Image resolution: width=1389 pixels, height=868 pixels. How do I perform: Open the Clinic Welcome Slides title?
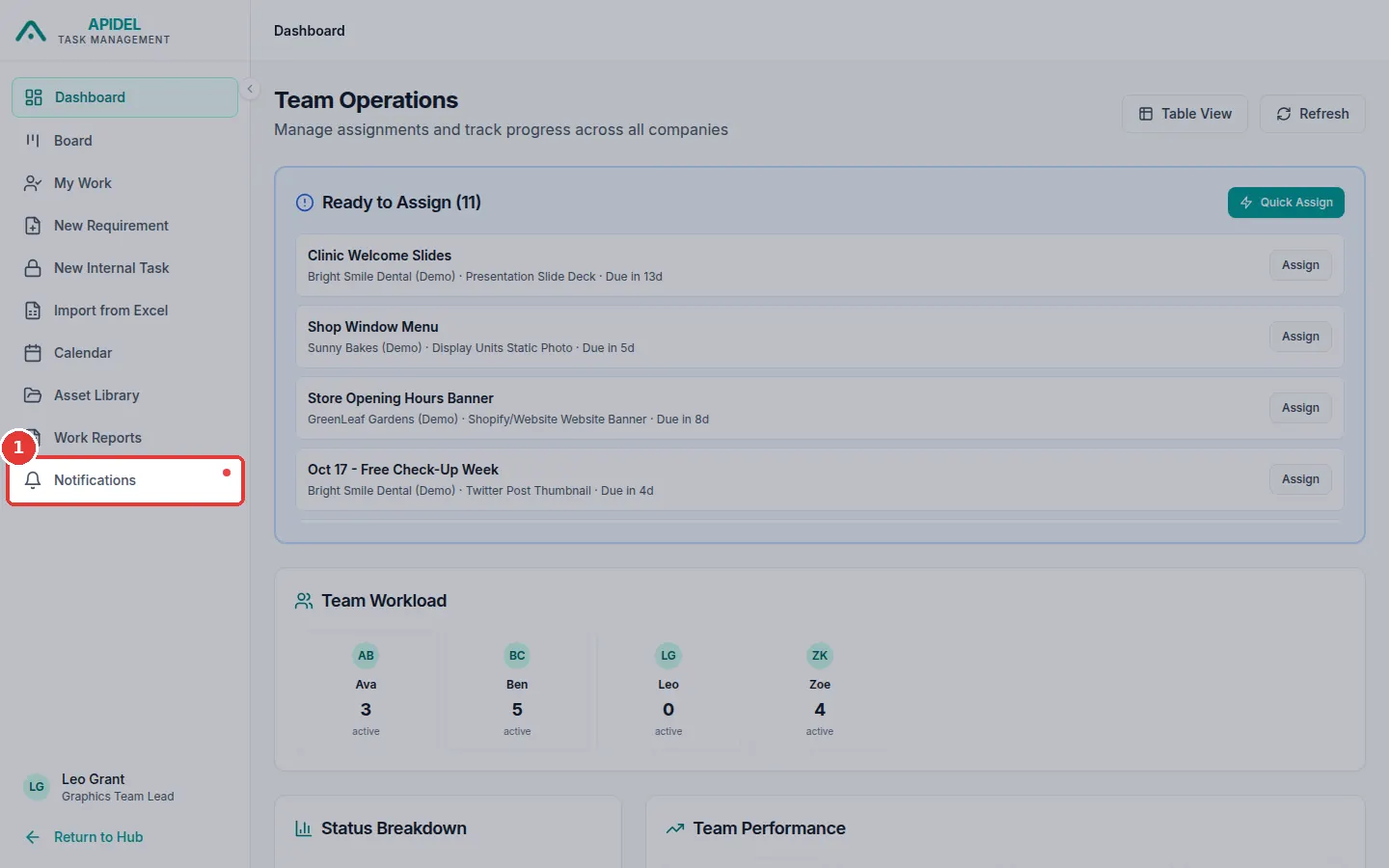point(379,256)
